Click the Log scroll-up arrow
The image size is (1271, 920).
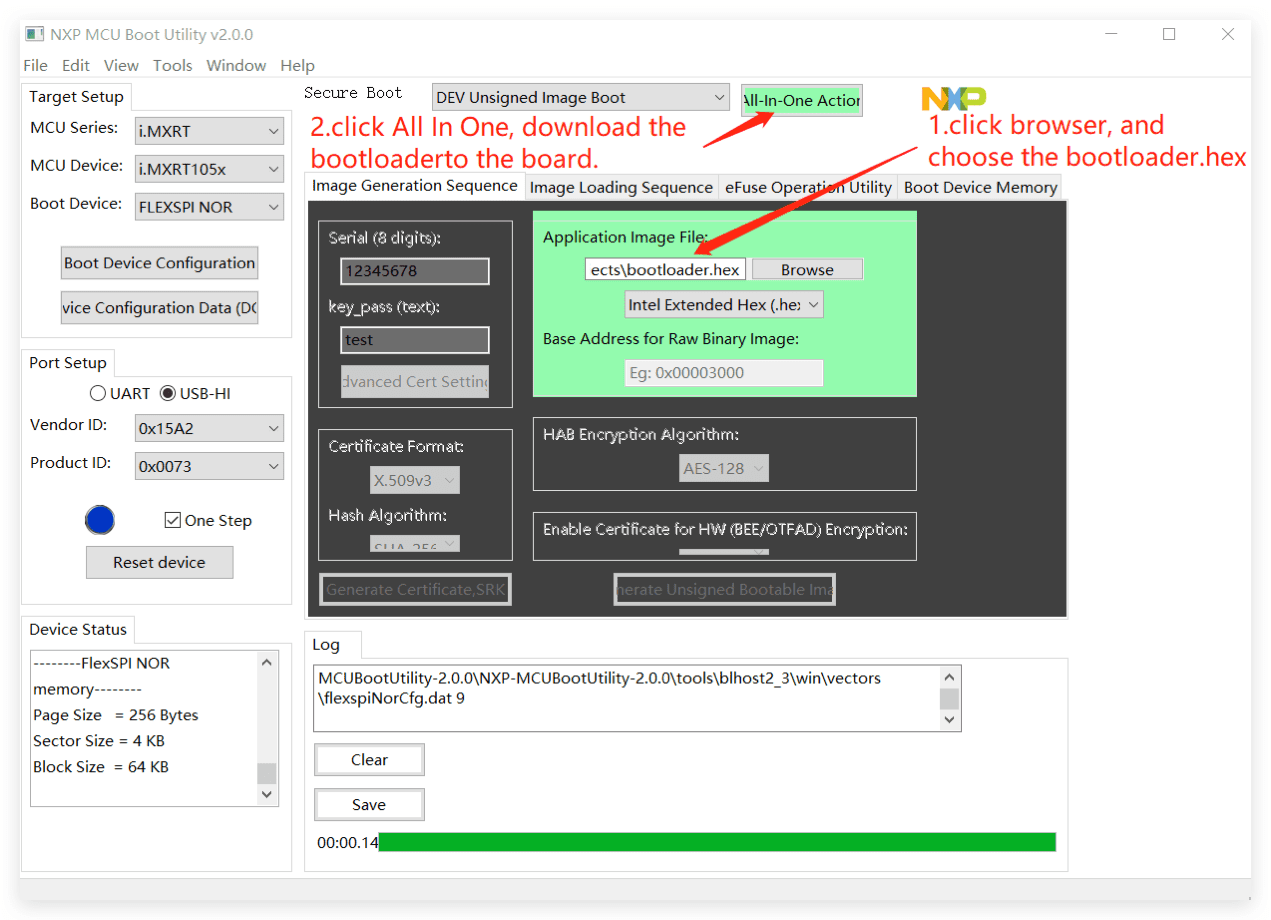tap(949, 677)
